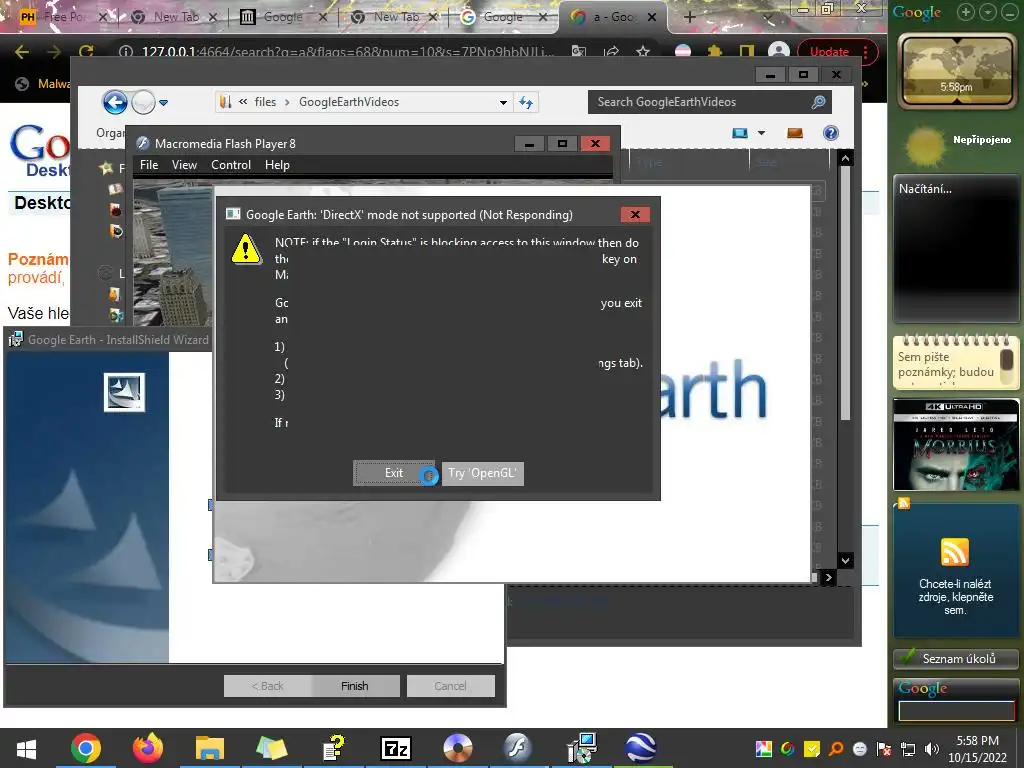Image resolution: width=1024 pixels, height=768 pixels.
Task: Click the GoogleEarthVideos breadcrumb in Explorer
Action: [x=349, y=102]
